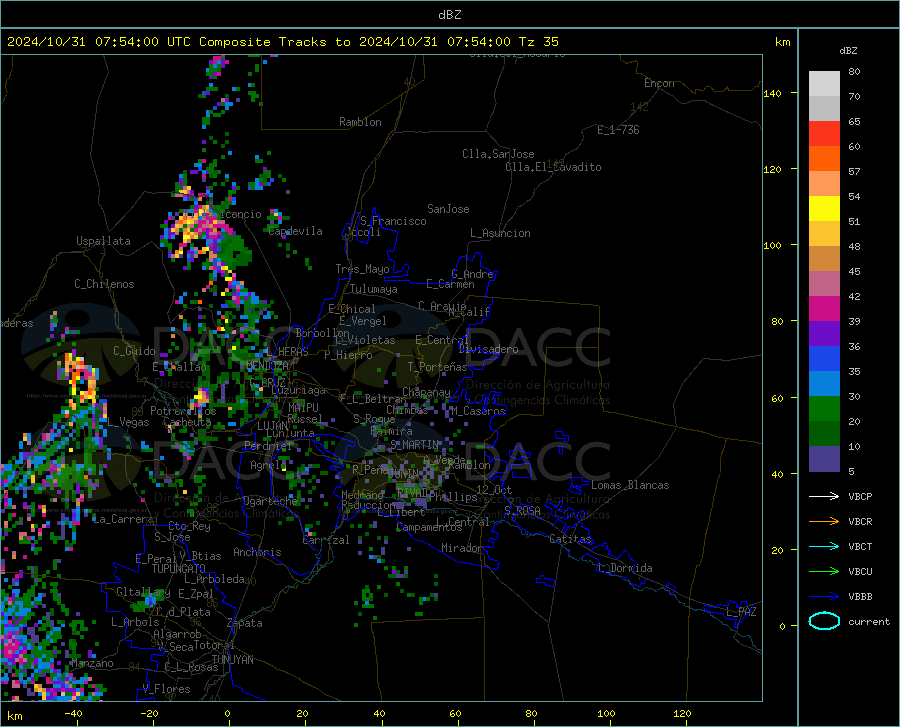Click the cyan 'current' ellipse icon
Viewport: 900px width, 727px height.
click(x=824, y=621)
